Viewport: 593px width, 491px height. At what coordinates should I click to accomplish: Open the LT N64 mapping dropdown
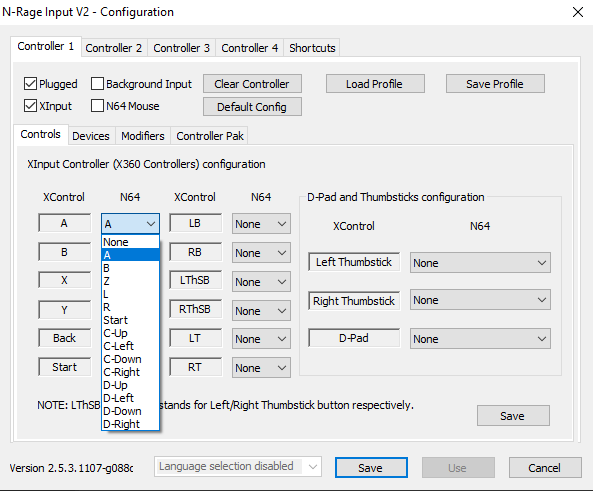[261, 339]
